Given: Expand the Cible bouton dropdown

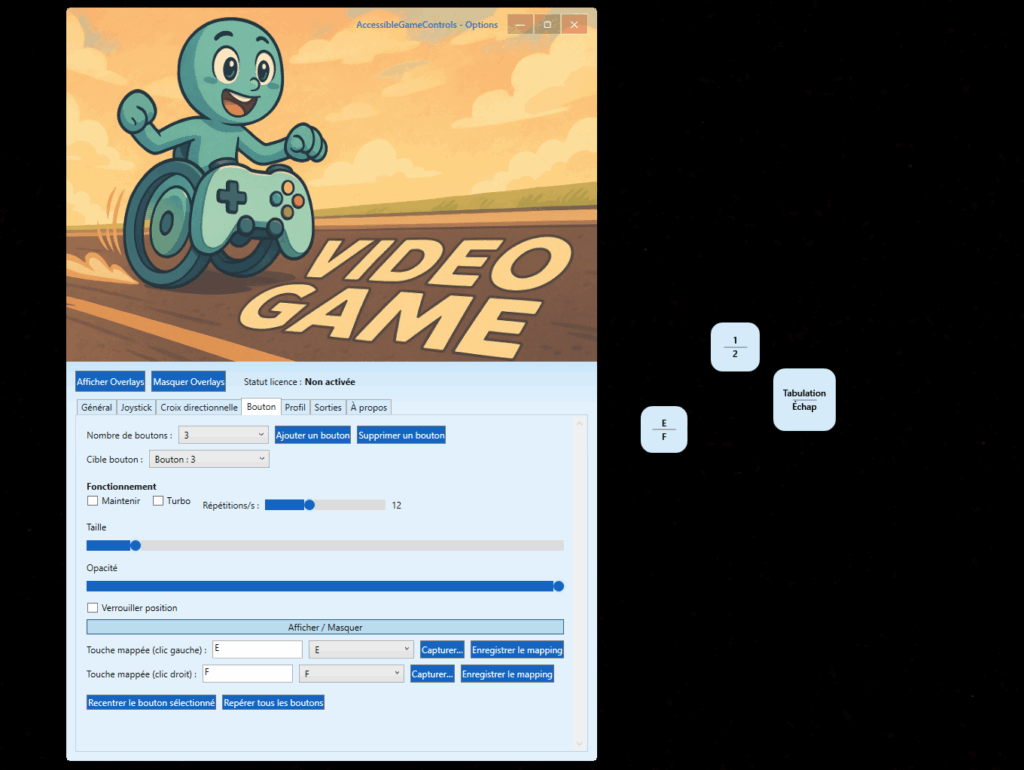Looking at the screenshot, I should [x=209, y=459].
